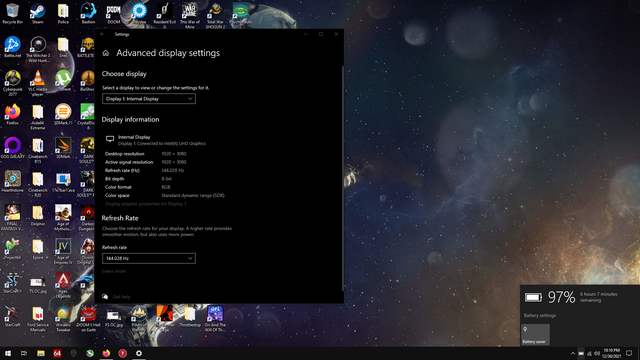Click the Settings back arrow
The width and height of the screenshot is (640, 360).
click(x=102, y=34)
